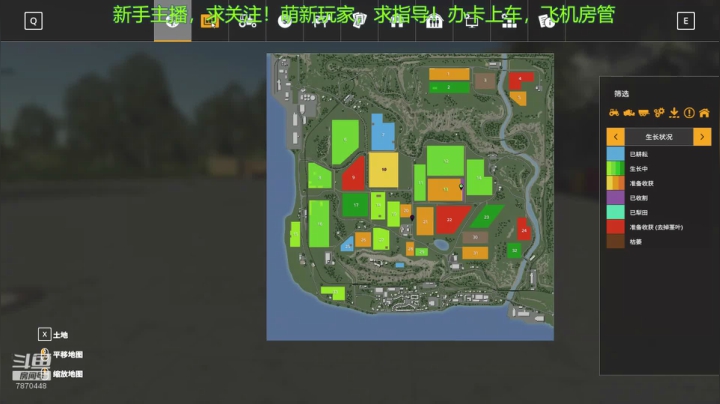Viewport: 720px width, 404px height.
Task: Toggle the trailer filter icon
Action: [x=644, y=112]
